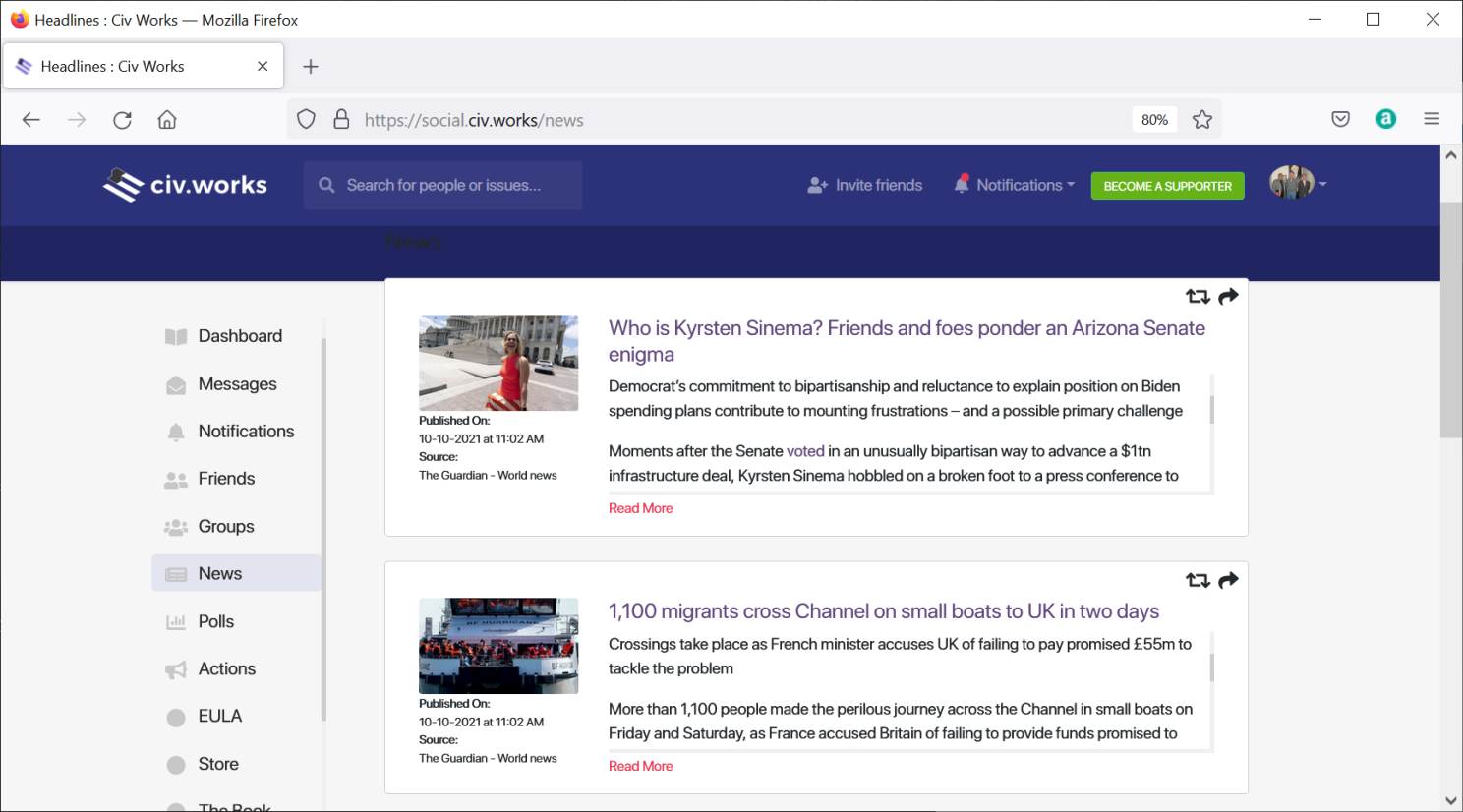Image resolution: width=1463 pixels, height=812 pixels.
Task: Click Read More on the Sinema article
Action: pos(640,508)
